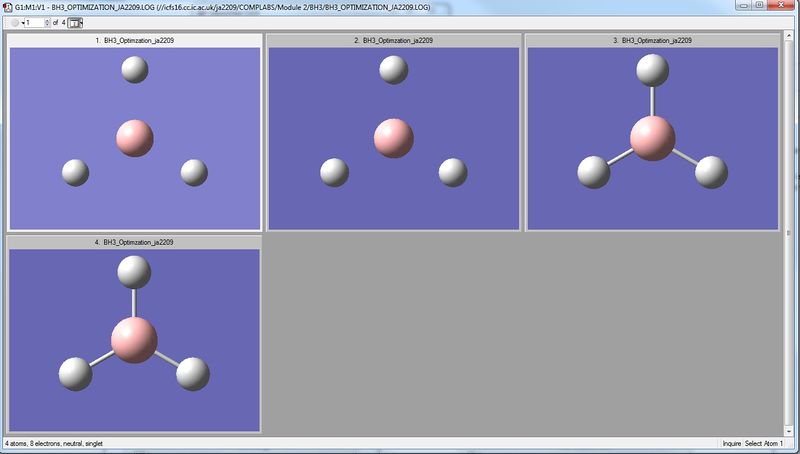Select bottom-left hydrogen atom in frame 2
This screenshot has width=800, height=454.
(334, 172)
